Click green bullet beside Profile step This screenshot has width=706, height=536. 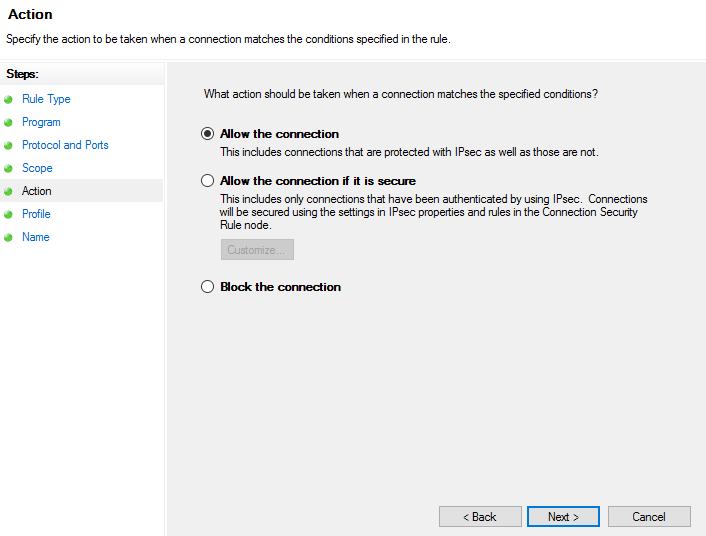pyautogui.click(x=8, y=214)
